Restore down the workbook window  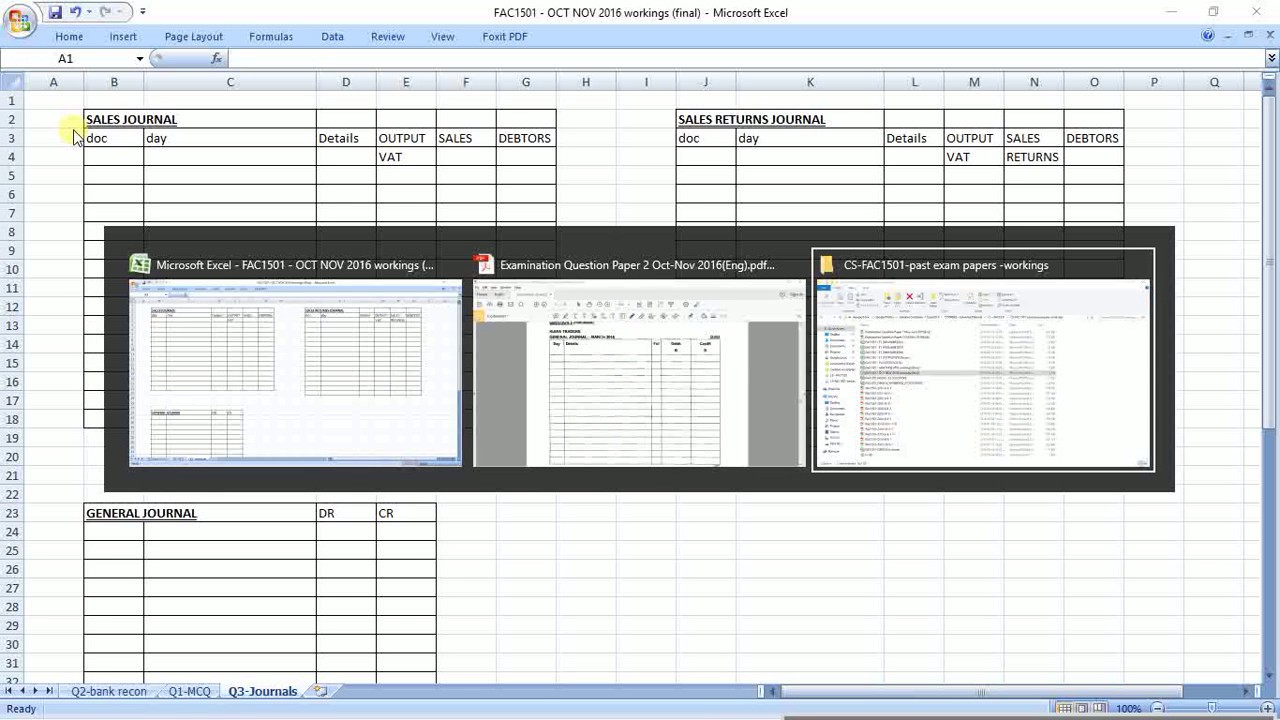pos(1248,36)
